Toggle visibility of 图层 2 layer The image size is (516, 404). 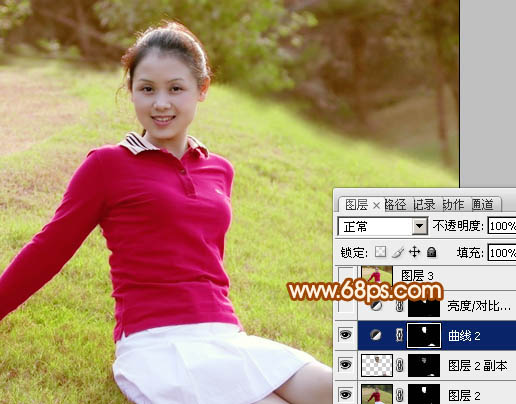coord(346,394)
